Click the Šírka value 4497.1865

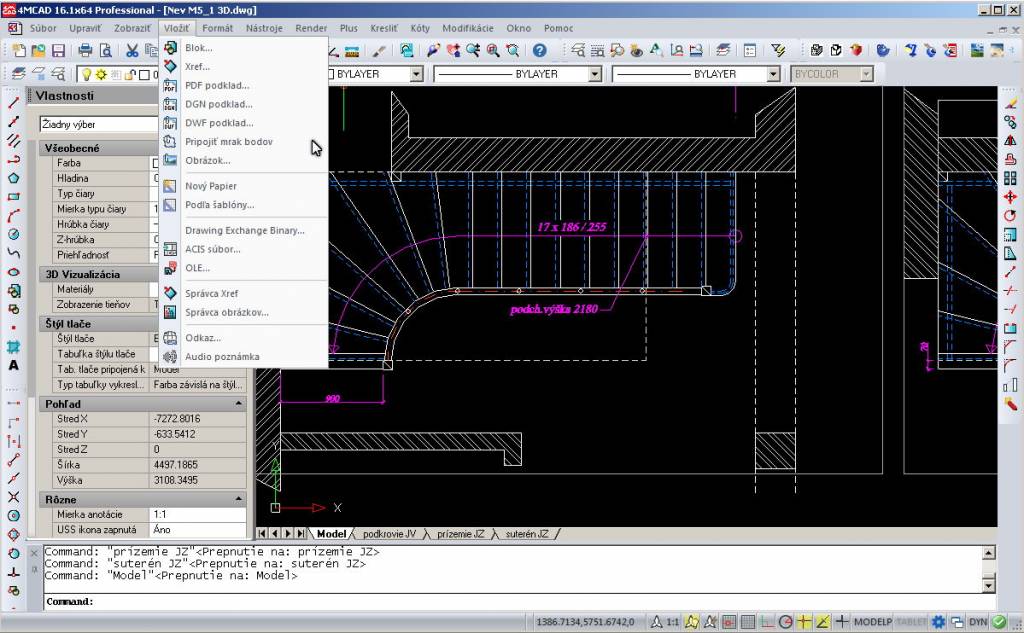pyautogui.click(x=197, y=465)
